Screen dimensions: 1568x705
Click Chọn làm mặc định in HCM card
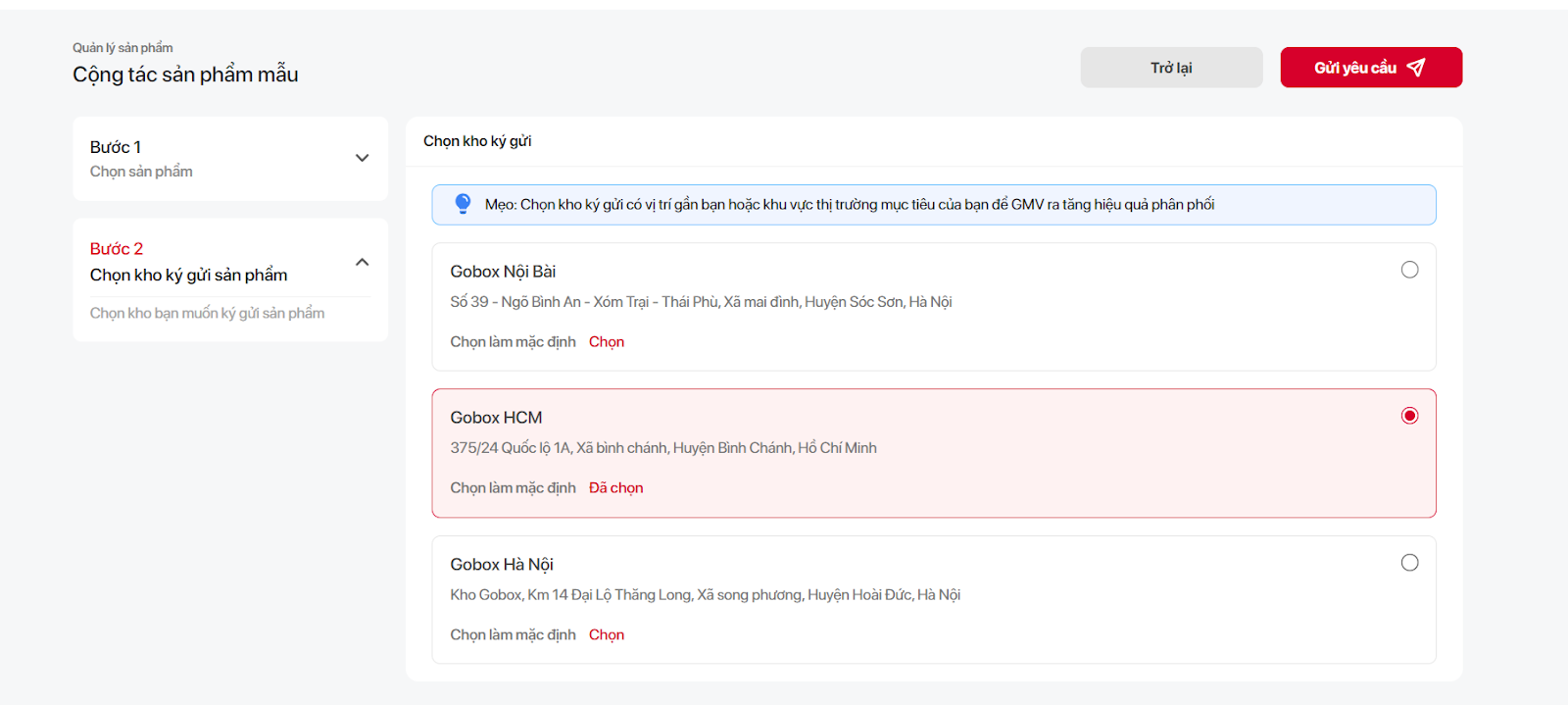pyautogui.click(x=513, y=488)
